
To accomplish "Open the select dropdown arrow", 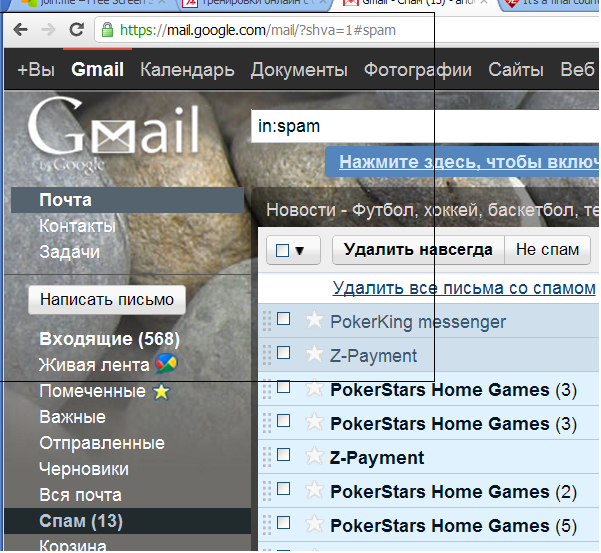I will coord(300,251).
